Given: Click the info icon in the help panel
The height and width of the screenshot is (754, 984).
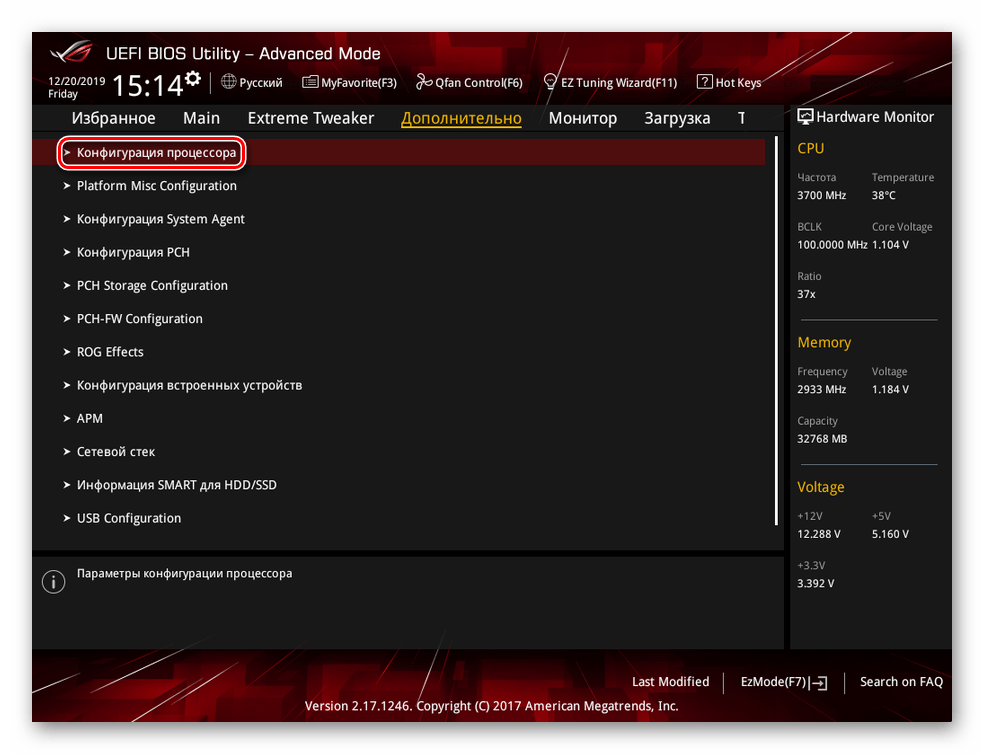Looking at the screenshot, I should [53, 582].
